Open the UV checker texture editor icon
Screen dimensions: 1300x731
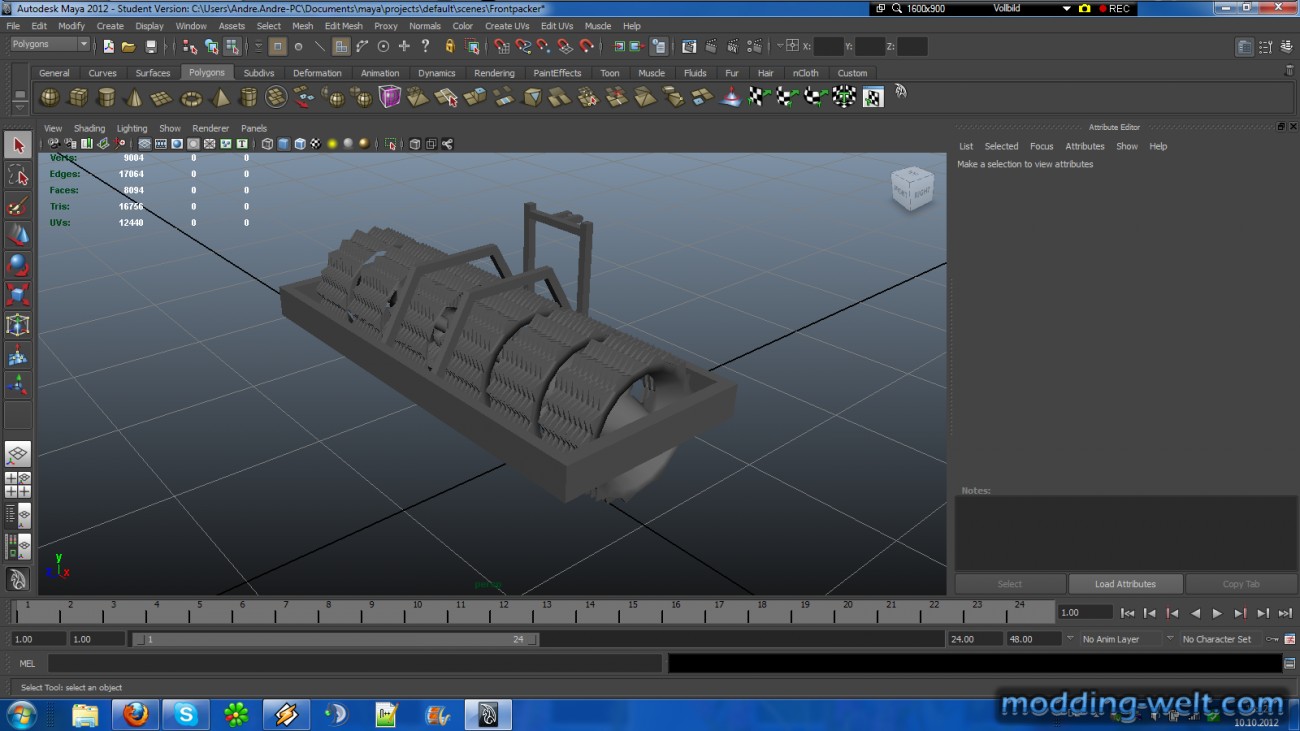click(873, 97)
